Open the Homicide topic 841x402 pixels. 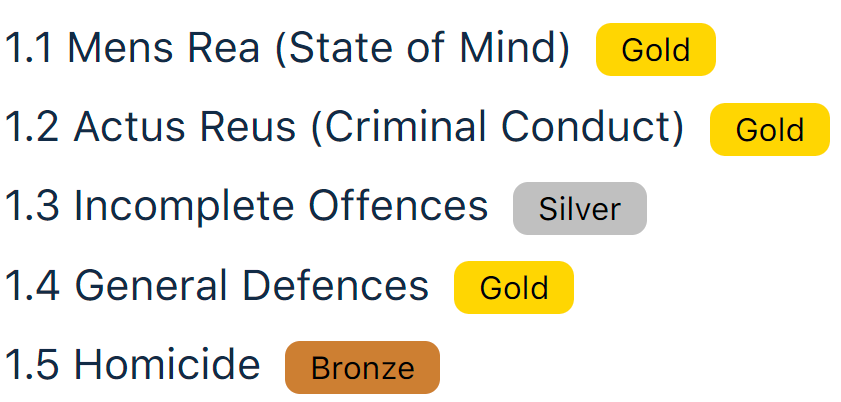click(132, 366)
